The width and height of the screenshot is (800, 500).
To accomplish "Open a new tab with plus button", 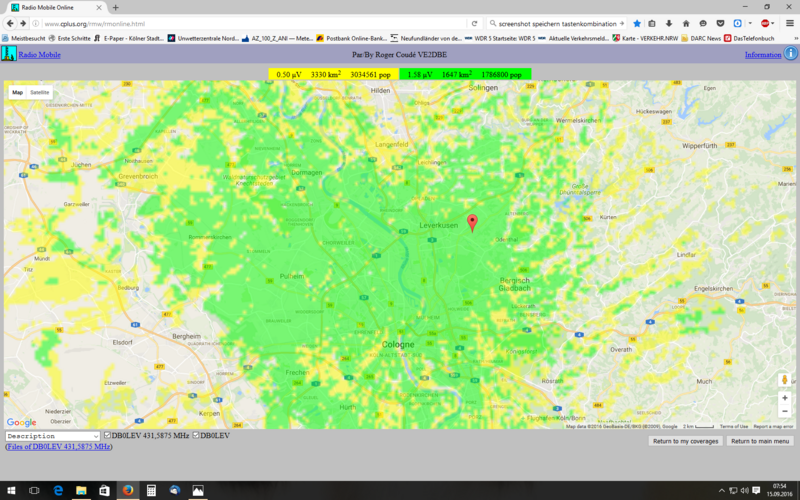I will pyautogui.click(x=116, y=8).
